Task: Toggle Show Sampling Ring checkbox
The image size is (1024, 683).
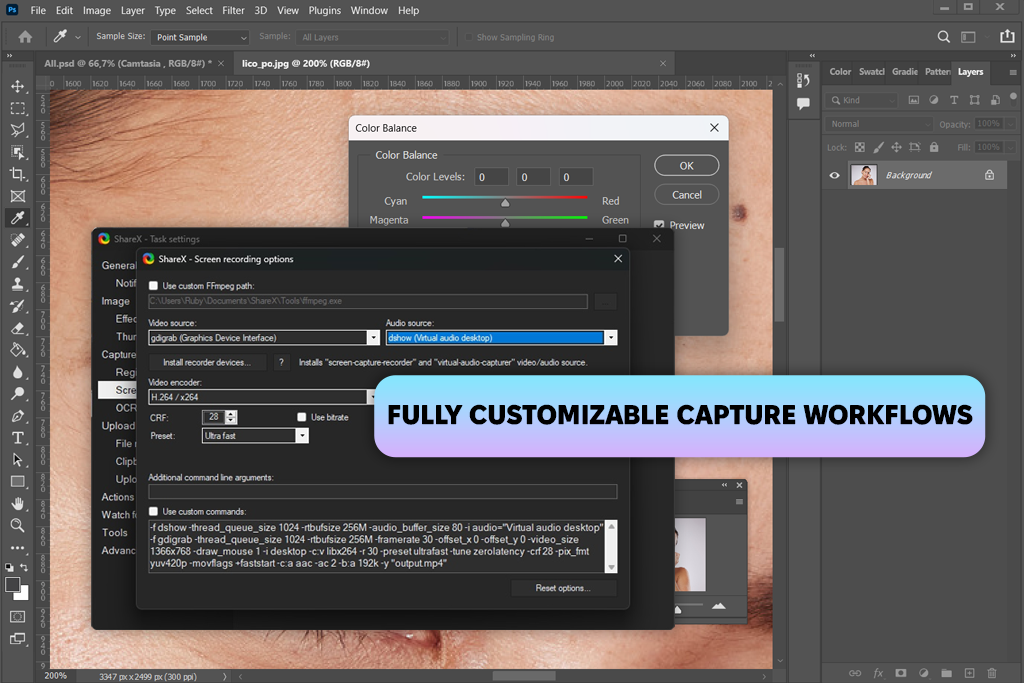Action: 468,37
